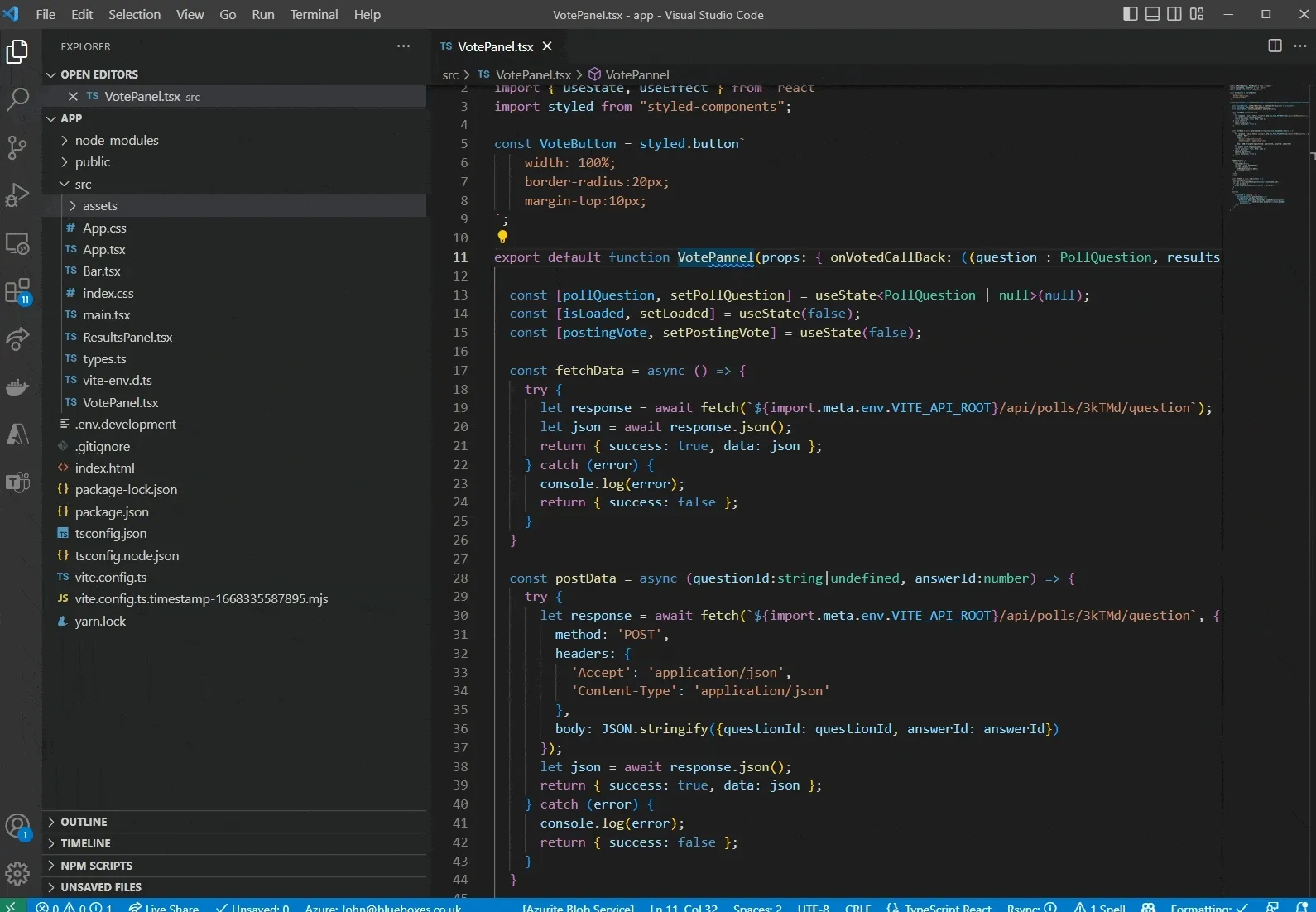This screenshot has width=1316, height=912.
Task: Expand the node_modules folder
Action: point(235,141)
